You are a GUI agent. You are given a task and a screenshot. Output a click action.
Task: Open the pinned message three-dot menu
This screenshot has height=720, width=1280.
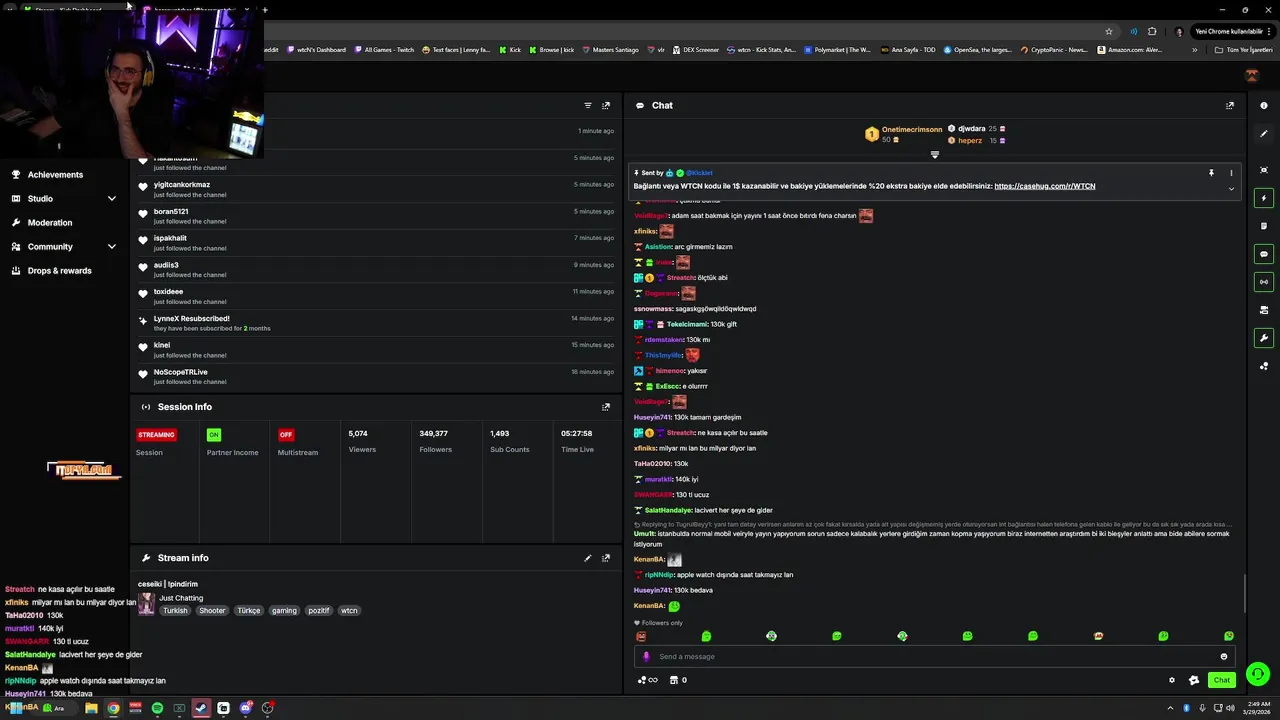tap(1231, 173)
